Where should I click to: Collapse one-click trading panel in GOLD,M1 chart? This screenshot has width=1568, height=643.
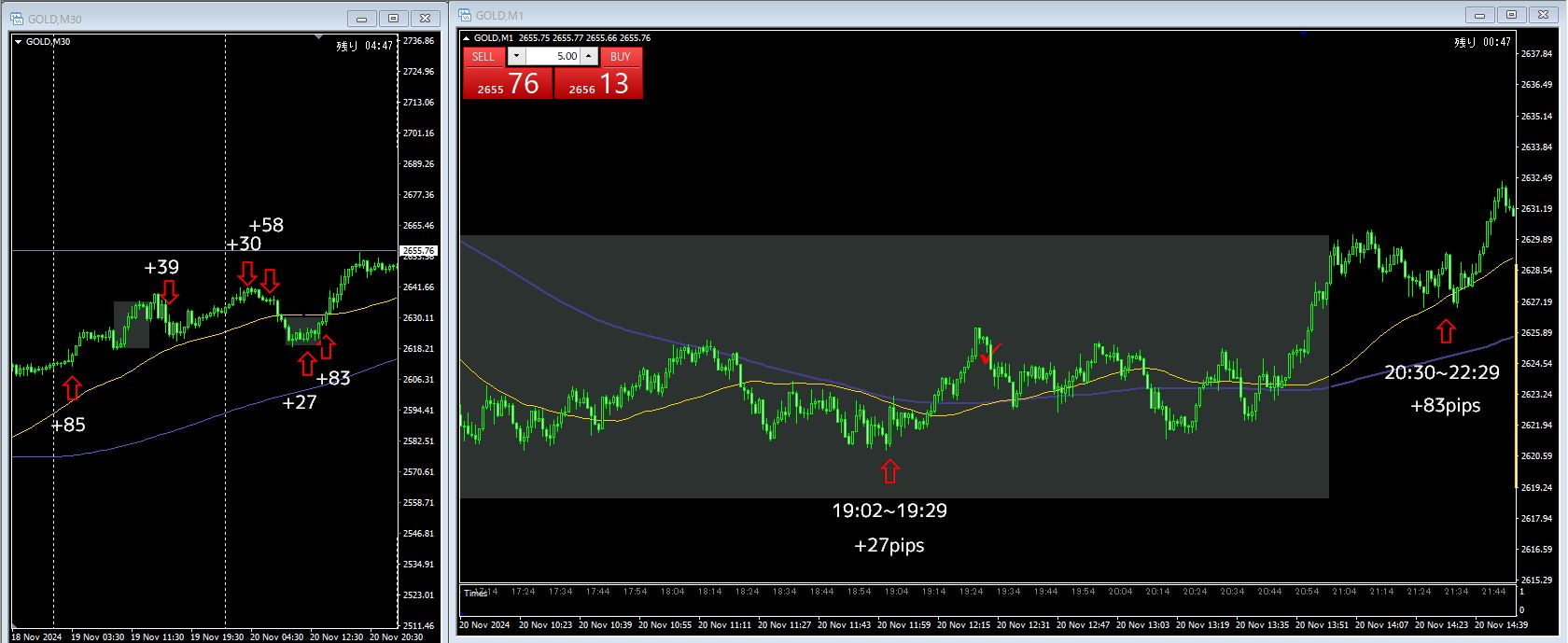click(467, 38)
